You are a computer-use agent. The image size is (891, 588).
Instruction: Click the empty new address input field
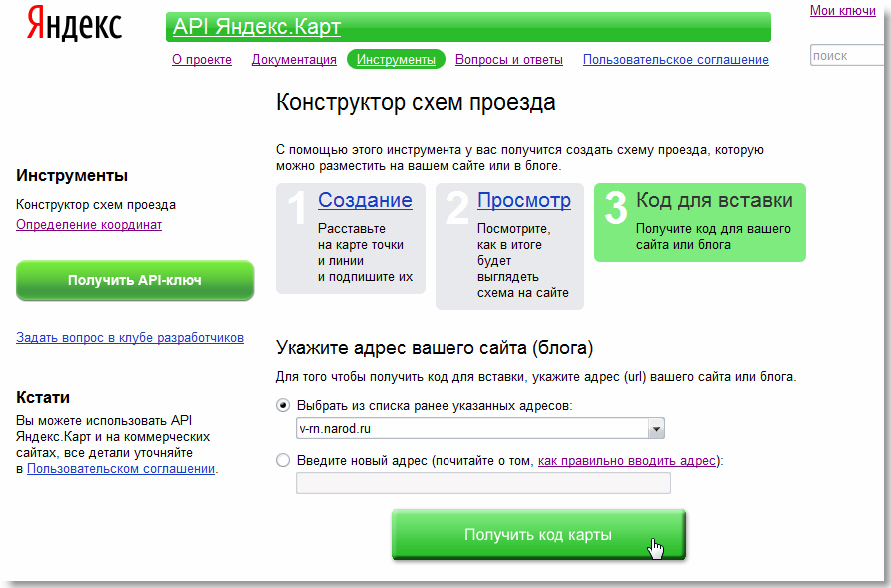[483, 483]
